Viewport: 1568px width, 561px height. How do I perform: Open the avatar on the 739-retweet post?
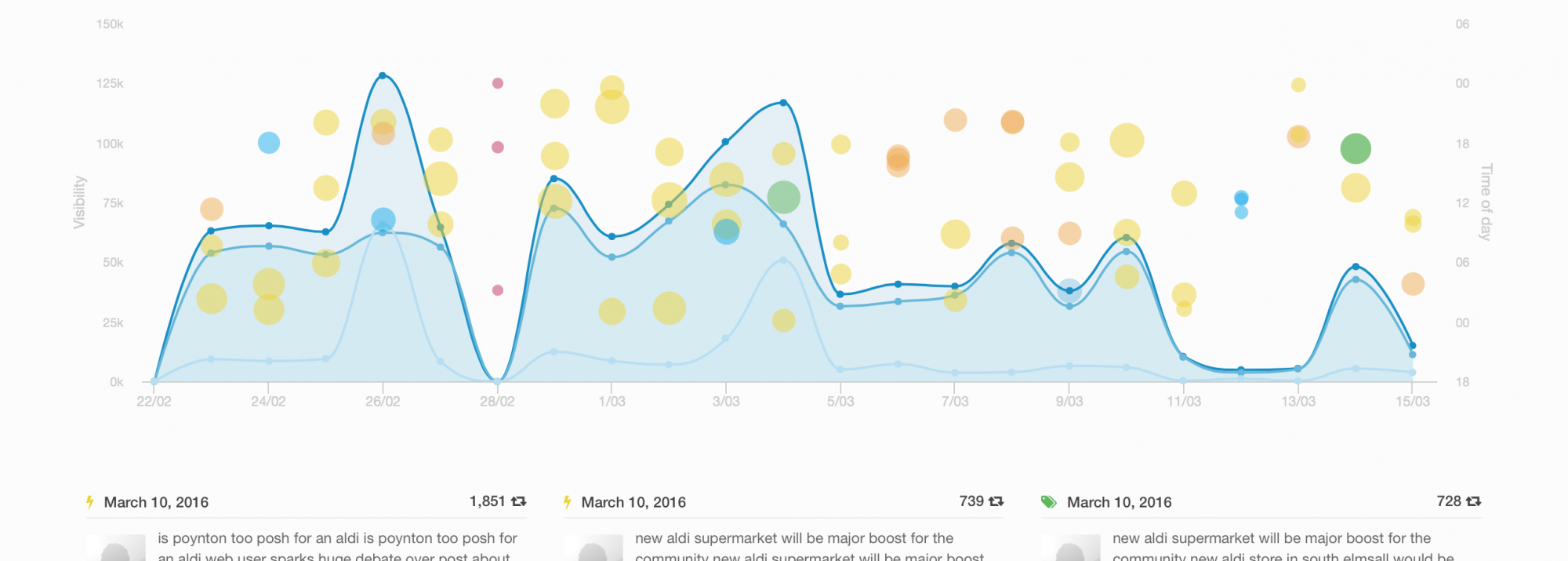tap(593, 548)
